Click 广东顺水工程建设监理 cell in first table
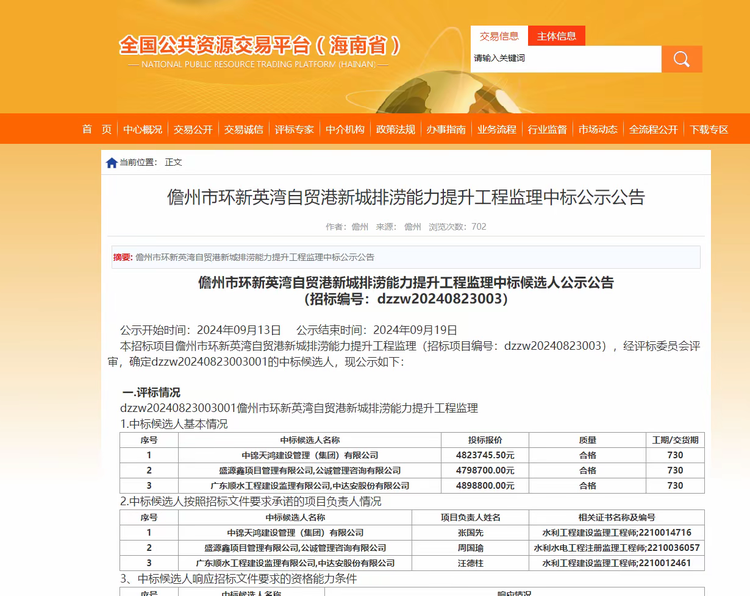The image size is (750, 596). pos(309,486)
